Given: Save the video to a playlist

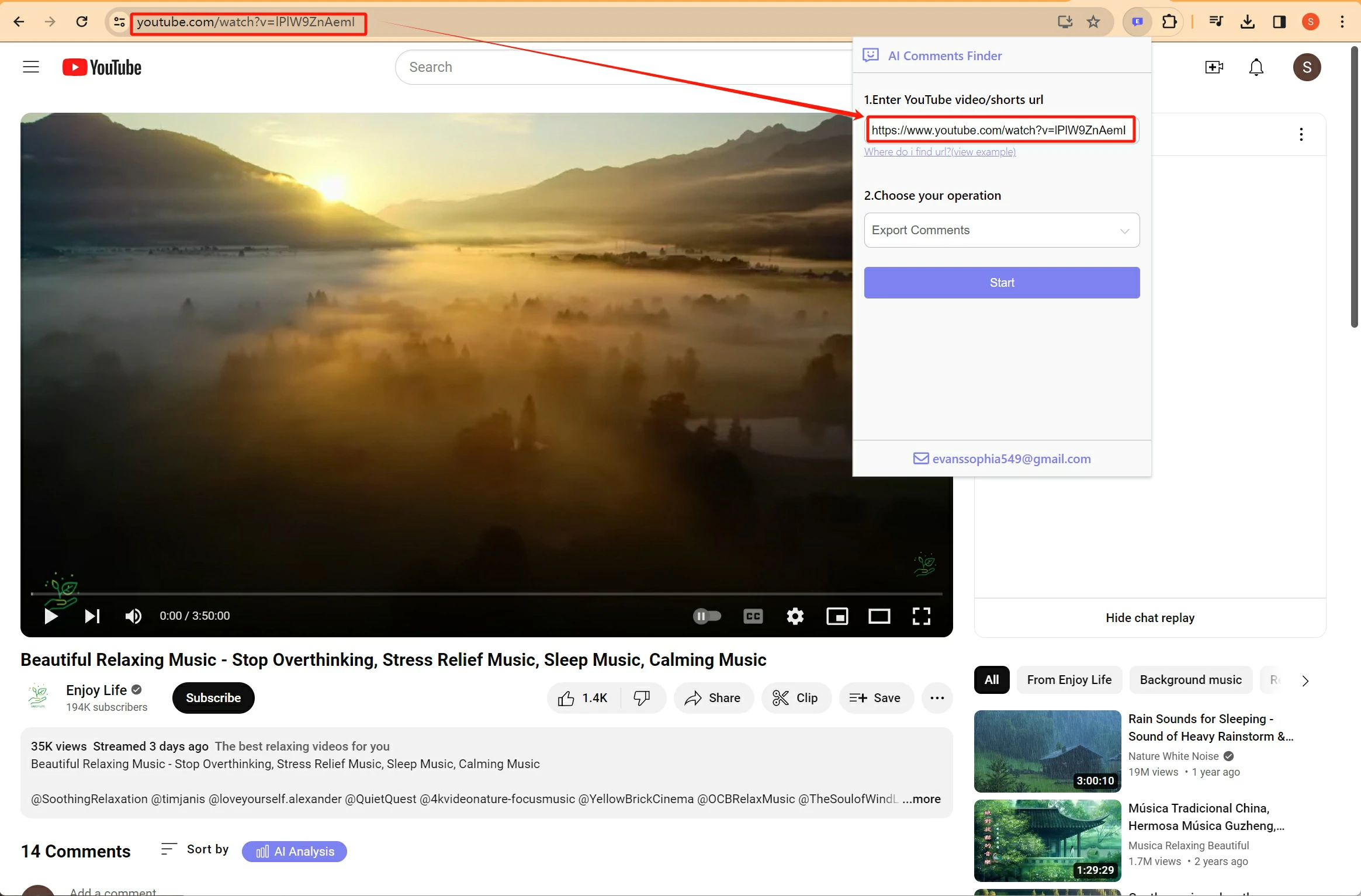Looking at the screenshot, I should click(x=876, y=698).
